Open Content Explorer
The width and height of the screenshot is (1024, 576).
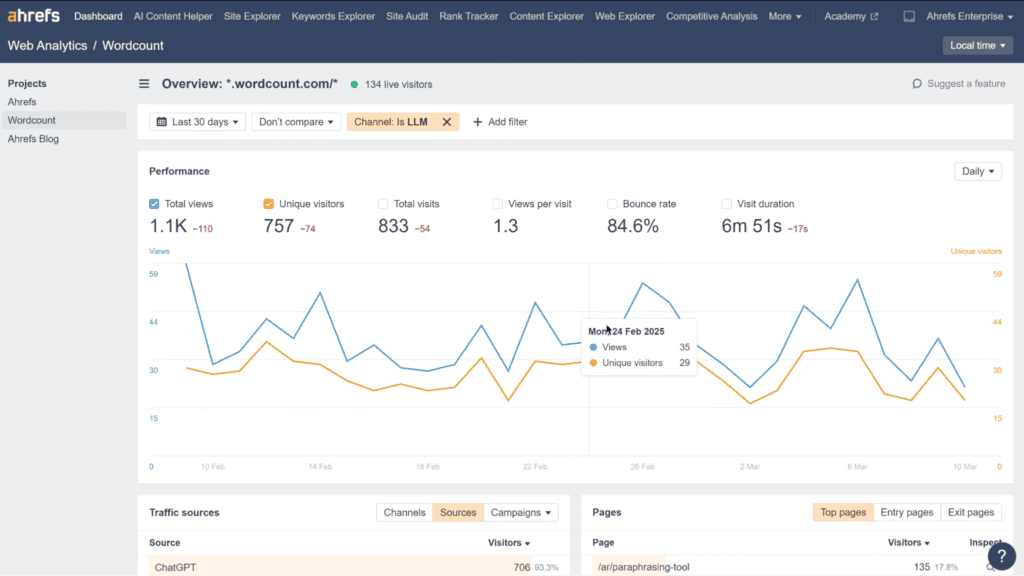[547, 16]
